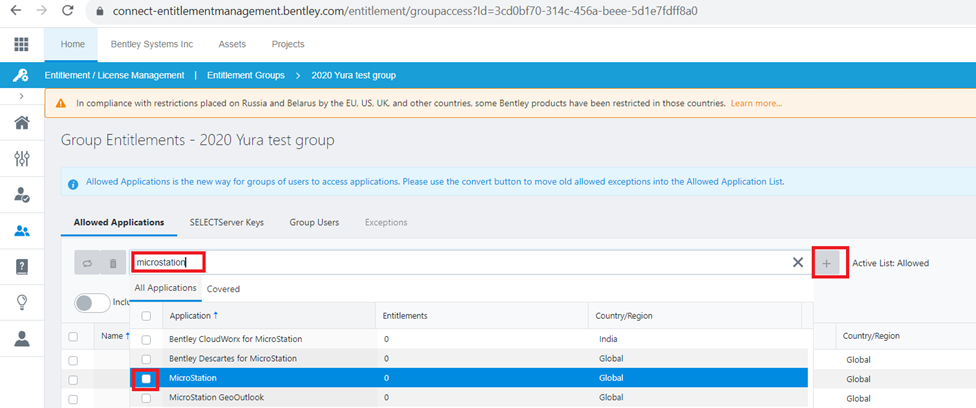Image resolution: width=976 pixels, height=408 pixels.
Task: Check the MicroStation application checkbox
Action: [146, 379]
